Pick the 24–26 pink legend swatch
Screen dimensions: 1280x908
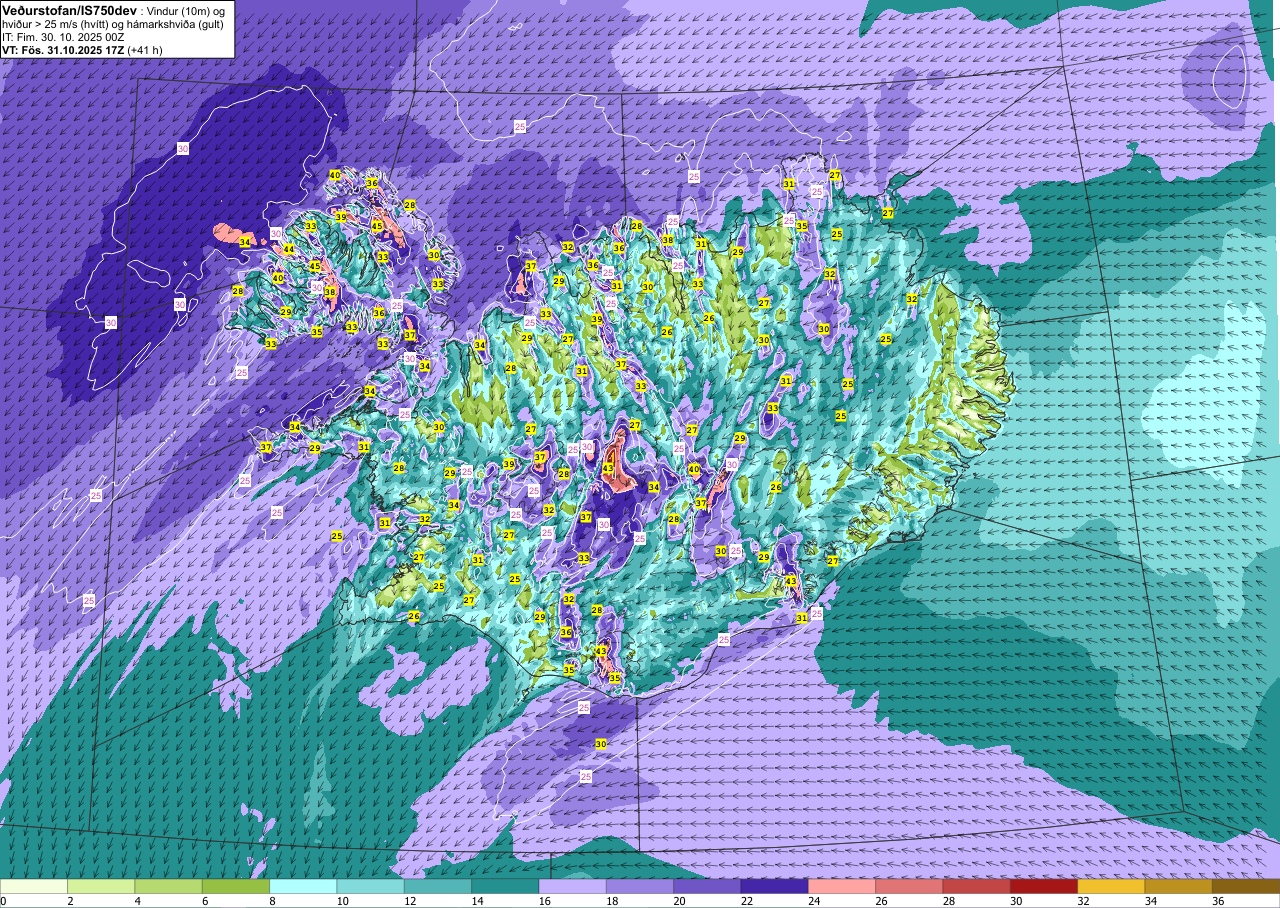(841, 886)
